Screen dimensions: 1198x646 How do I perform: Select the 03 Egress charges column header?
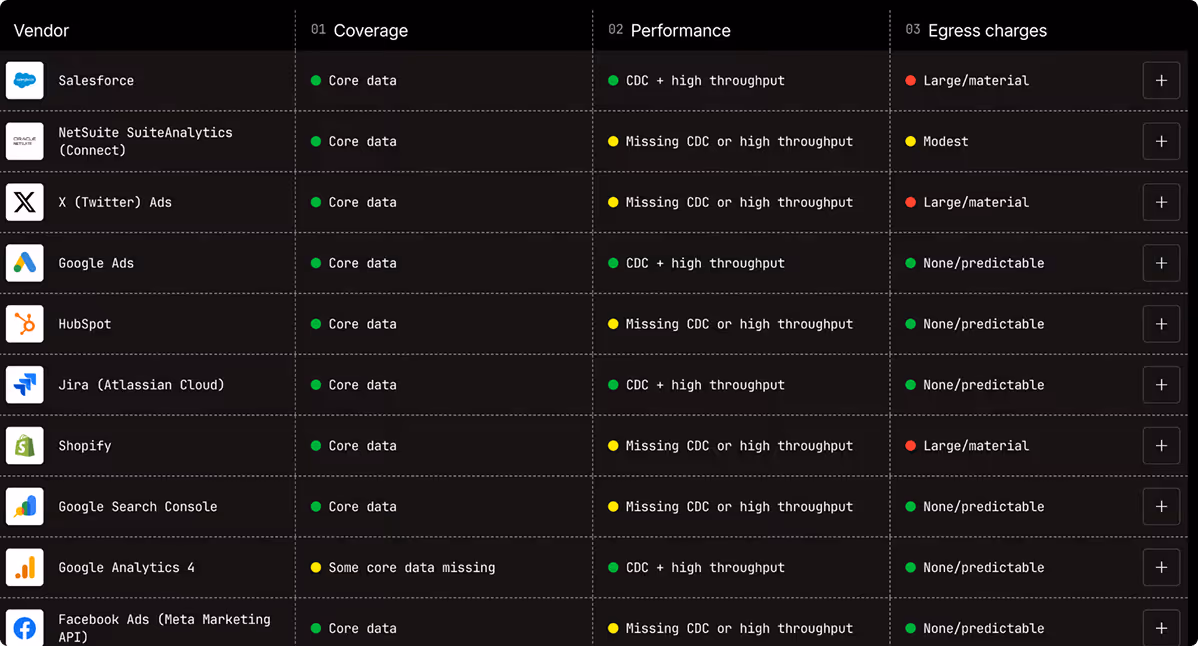976,31
